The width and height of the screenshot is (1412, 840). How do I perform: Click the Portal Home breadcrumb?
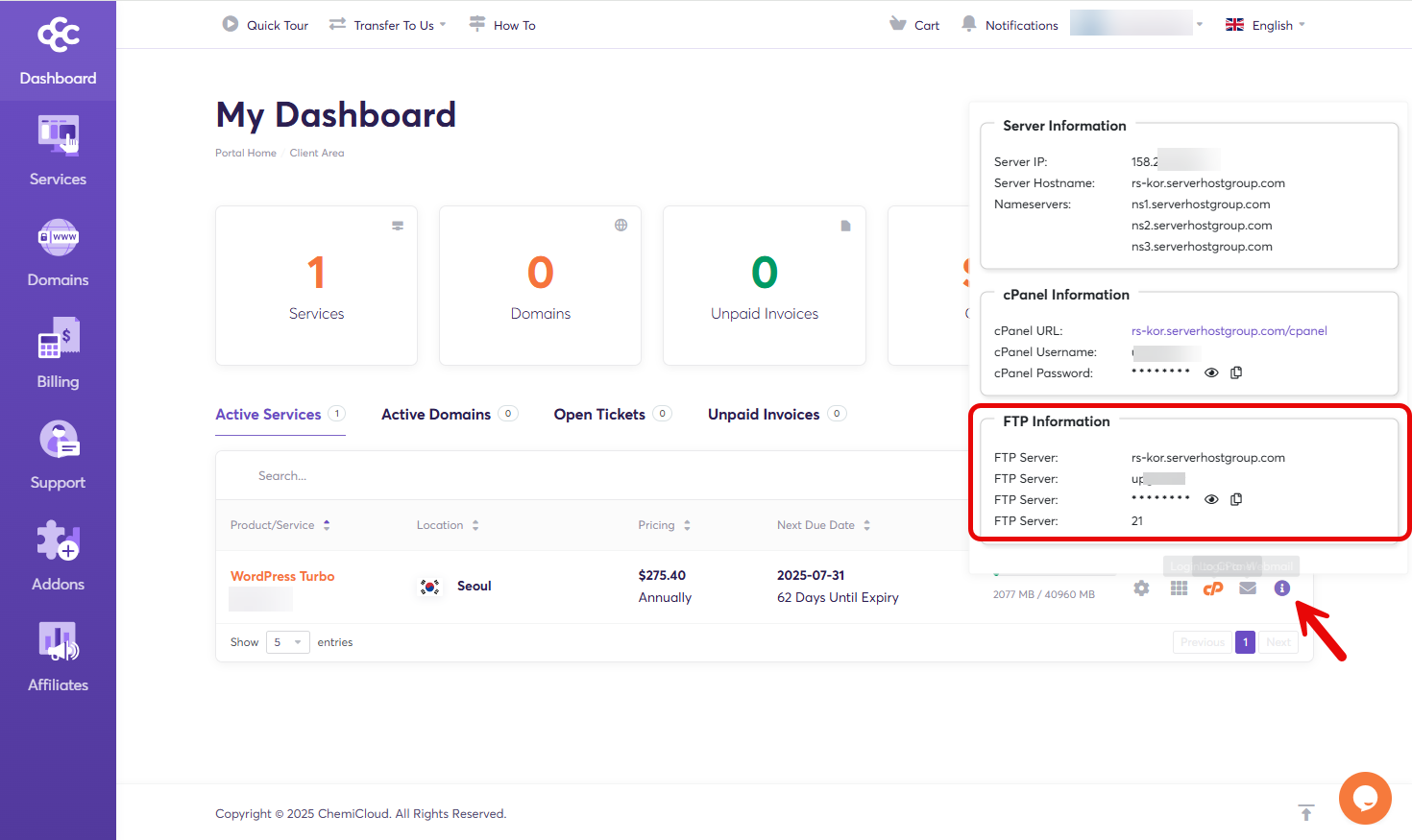(x=246, y=153)
